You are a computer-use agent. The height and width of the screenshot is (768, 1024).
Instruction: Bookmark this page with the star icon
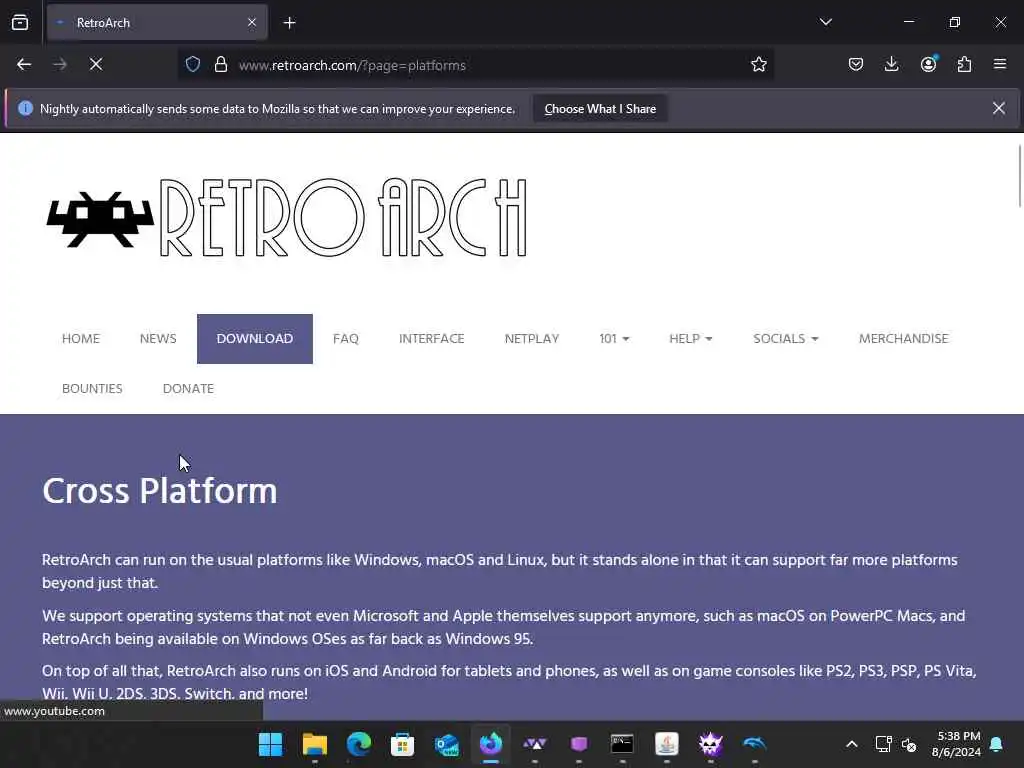(758, 65)
